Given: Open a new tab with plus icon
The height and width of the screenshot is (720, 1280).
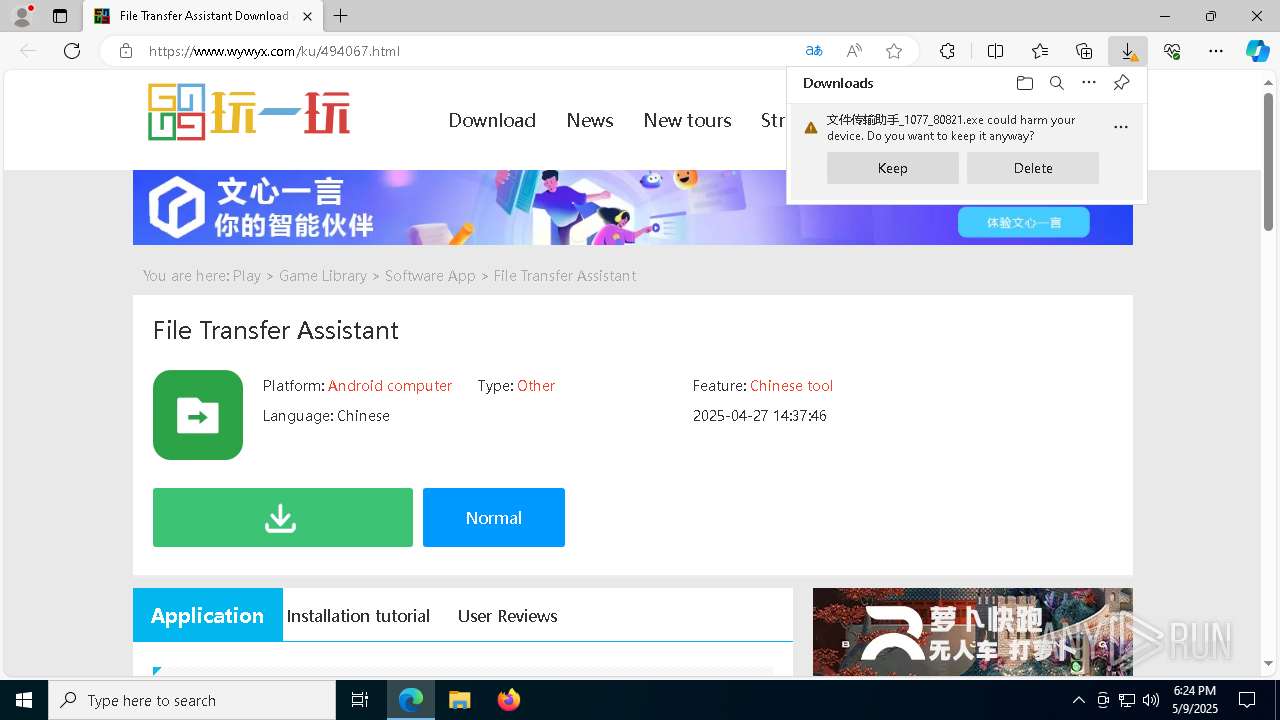Looking at the screenshot, I should click(341, 16).
